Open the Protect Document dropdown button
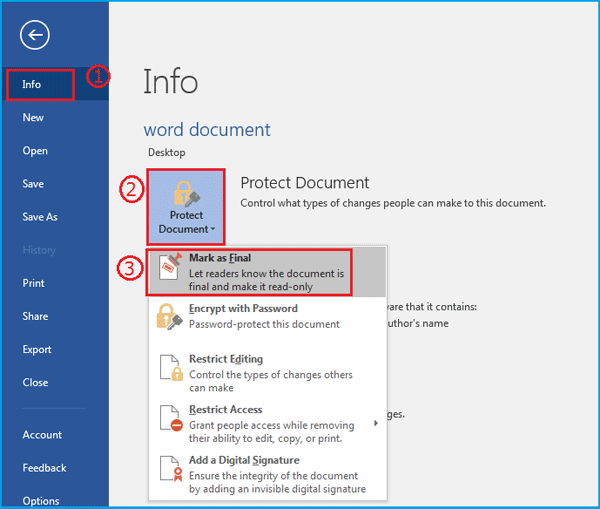This screenshot has width=600, height=509. (x=186, y=207)
